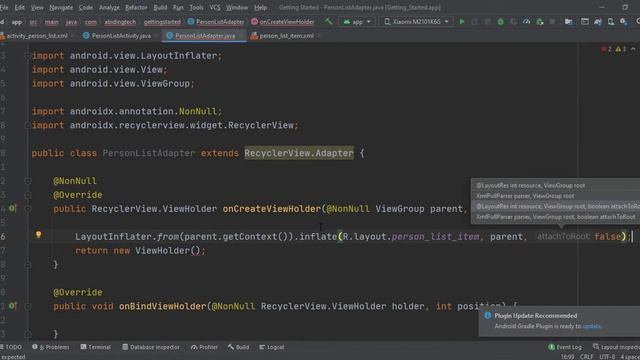Open the Build tool window

click(239, 347)
